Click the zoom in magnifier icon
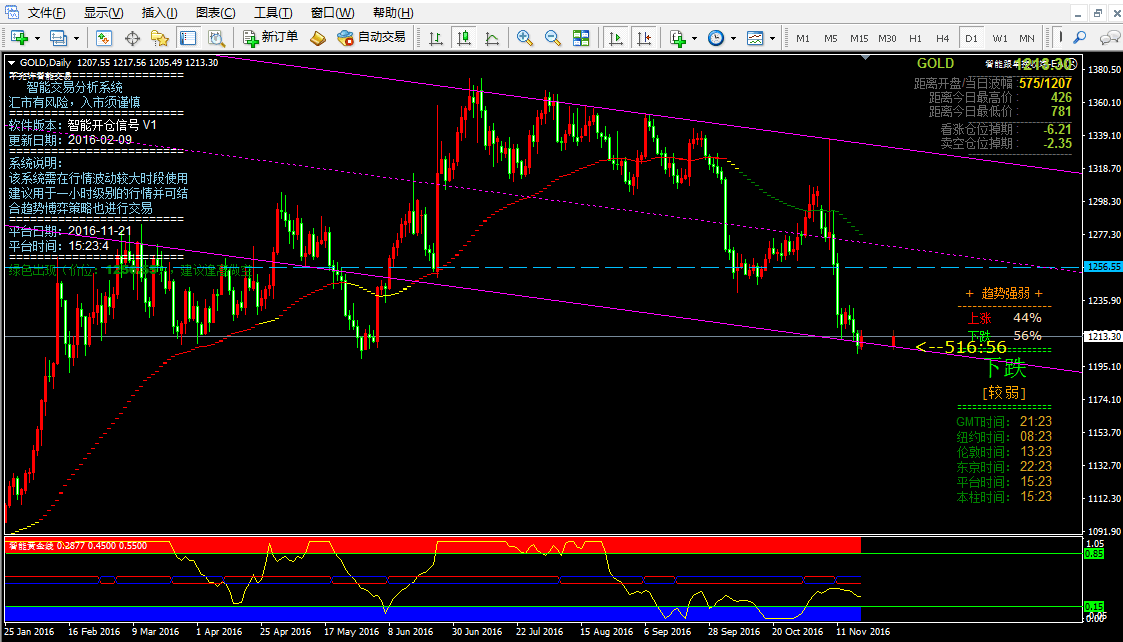The width and height of the screenshot is (1123, 642). [524, 38]
